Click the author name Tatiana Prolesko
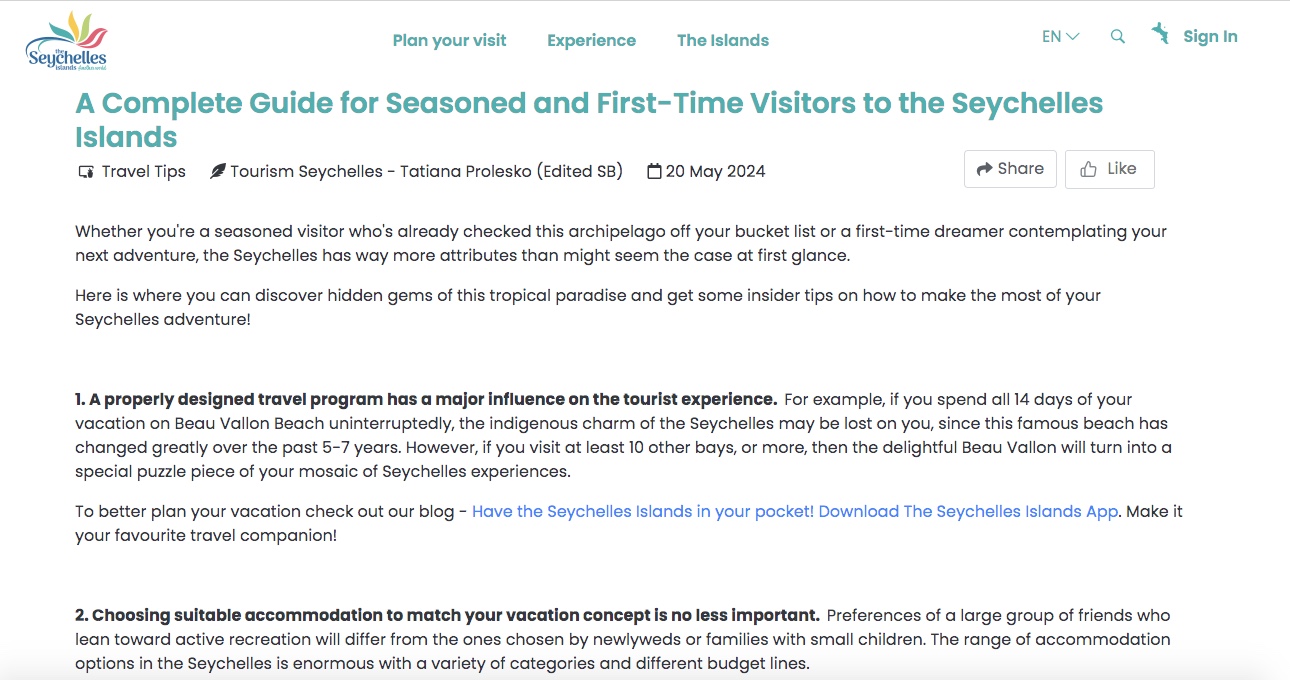The image size is (1290, 680). [x=466, y=172]
